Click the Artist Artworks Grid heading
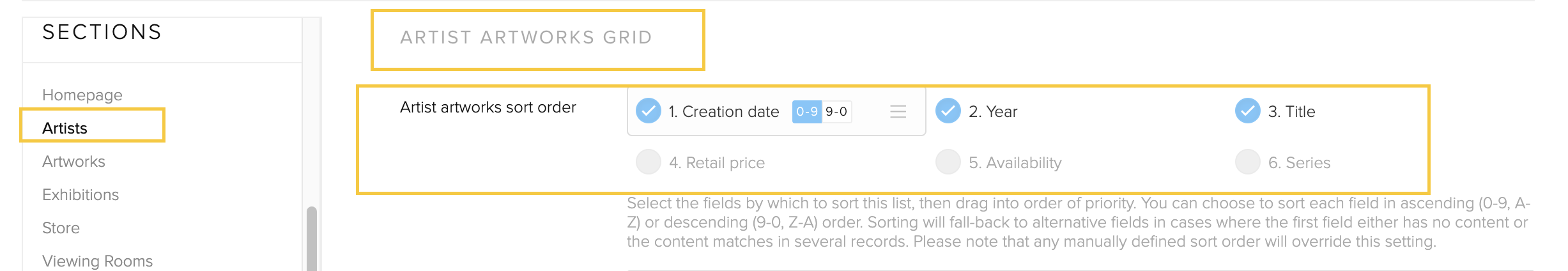Image resolution: width=1568 pixels, height=271 pixels. [x=526, y=38]
